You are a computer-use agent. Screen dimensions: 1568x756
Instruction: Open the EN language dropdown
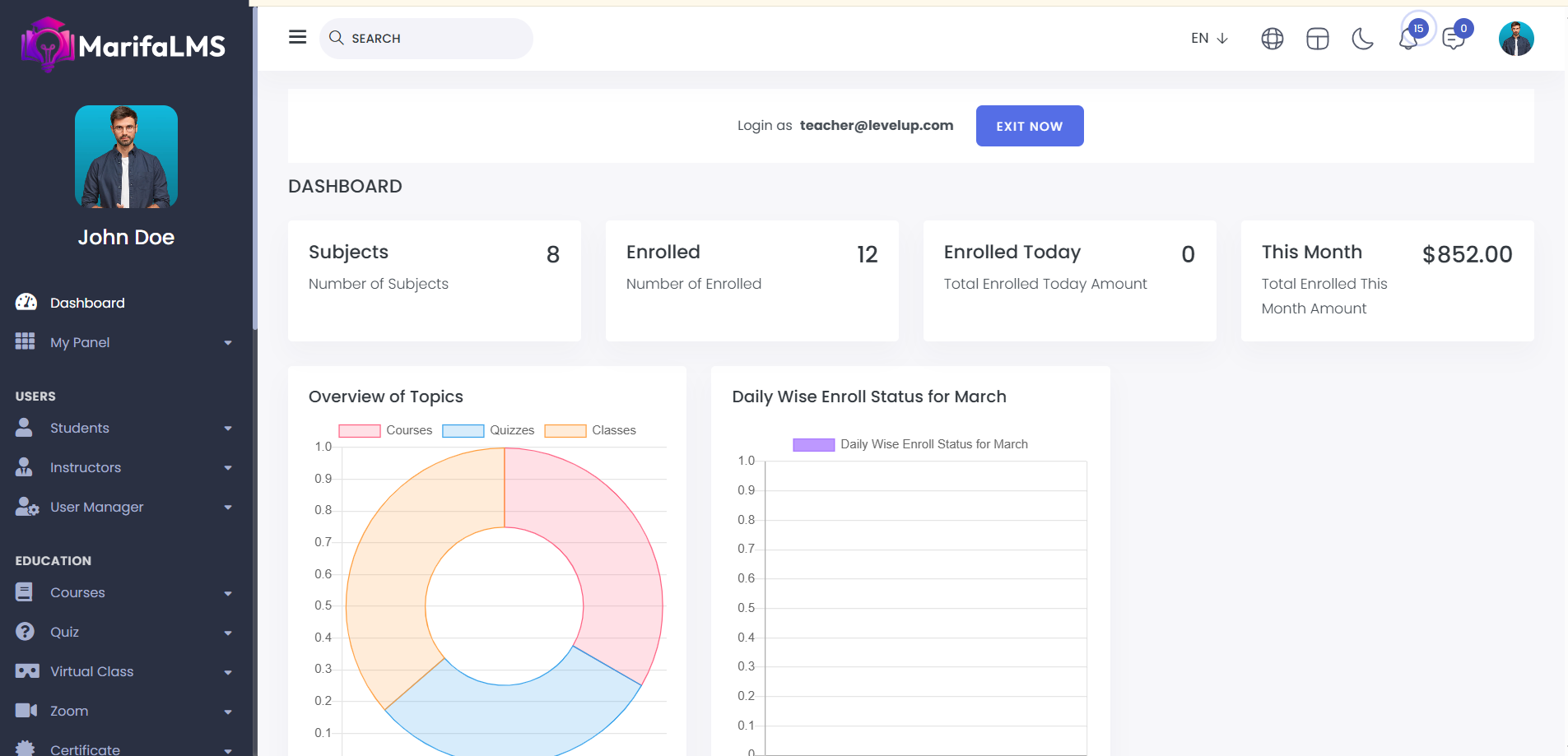click(x=1208, y=39)
